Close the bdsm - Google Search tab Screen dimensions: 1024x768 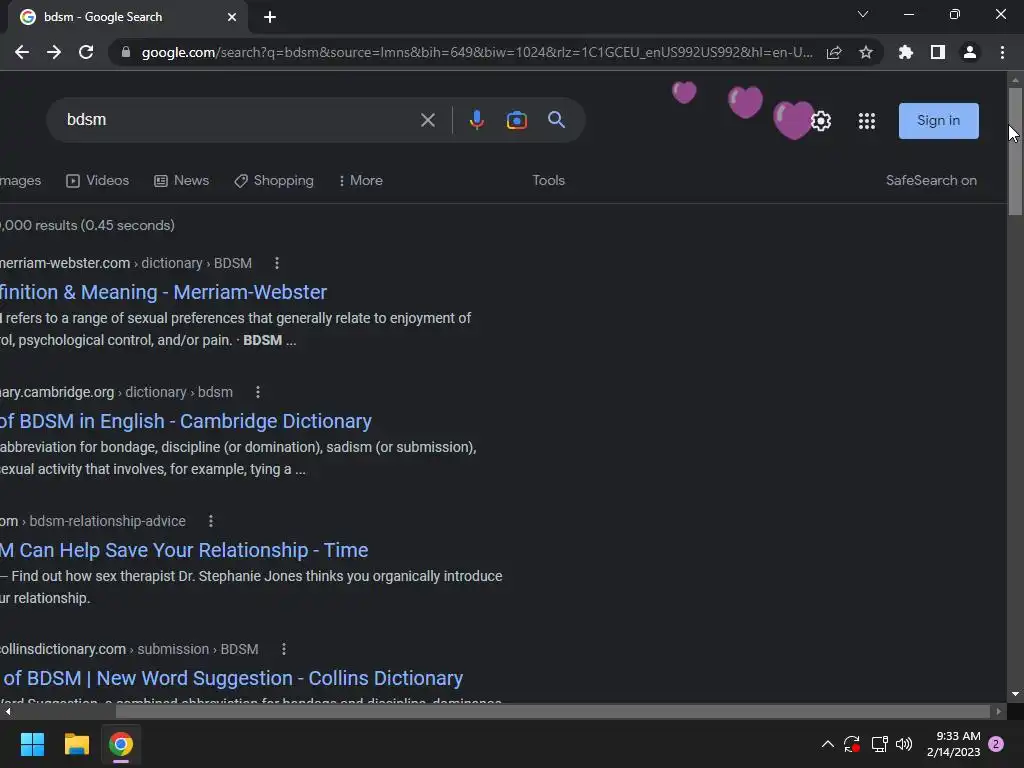click(x=232, y=17)
